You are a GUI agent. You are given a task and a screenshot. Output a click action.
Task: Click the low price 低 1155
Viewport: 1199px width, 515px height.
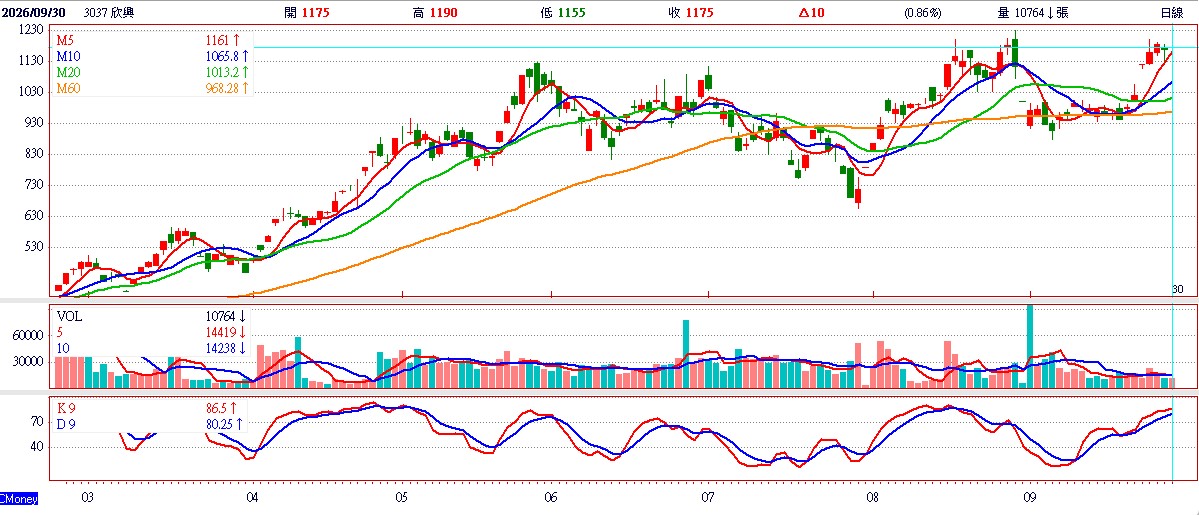tap(563, 12)
